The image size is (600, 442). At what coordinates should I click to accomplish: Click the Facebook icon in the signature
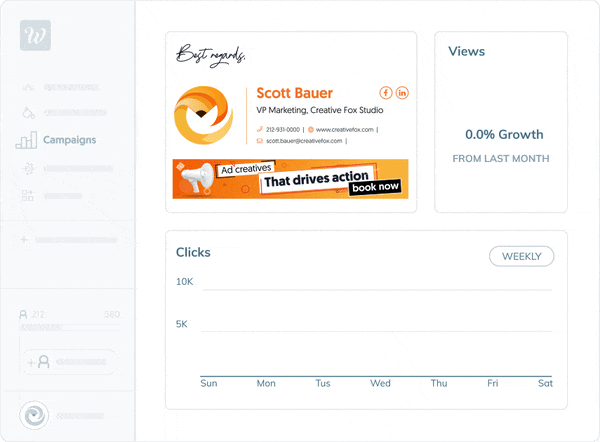(x=386, y=94)
